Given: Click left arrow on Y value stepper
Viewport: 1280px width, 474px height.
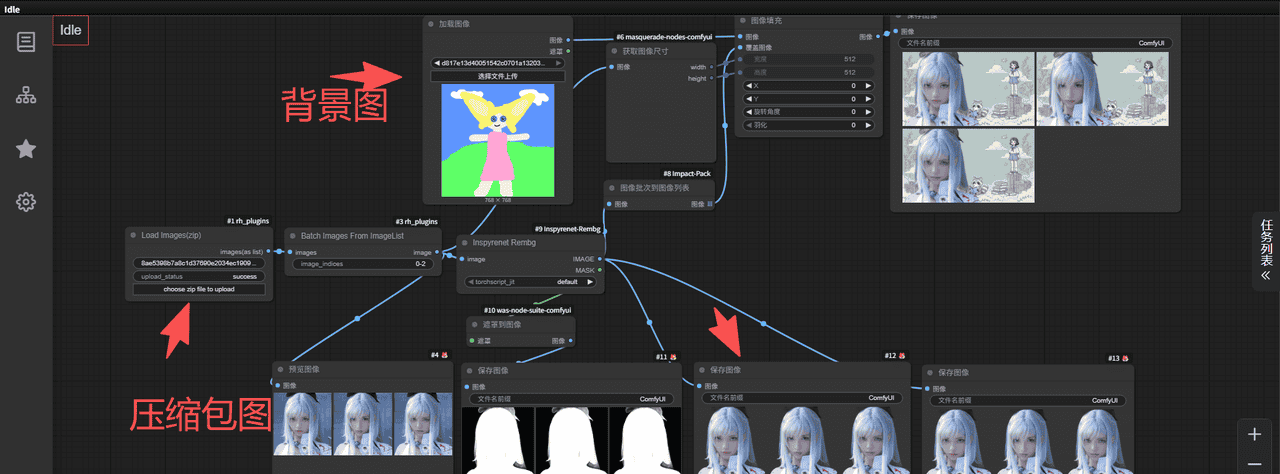Looking at the screenshot, I should pyautogui.click(x=750, y=99).
